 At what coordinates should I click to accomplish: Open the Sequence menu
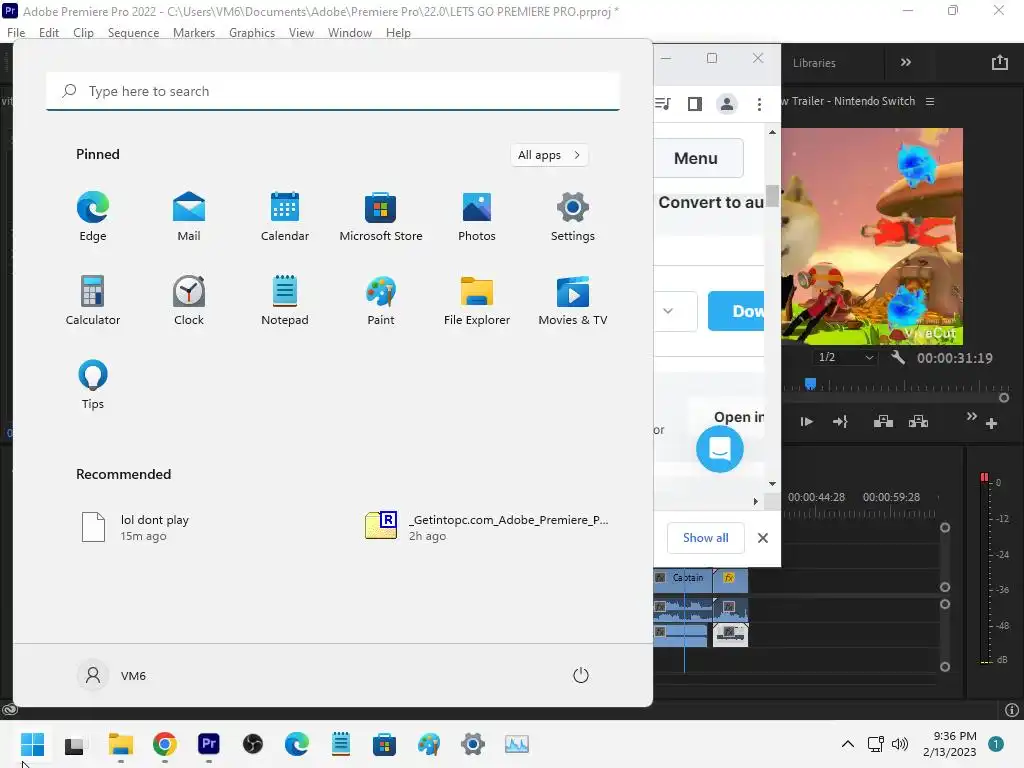click(133, 33)
